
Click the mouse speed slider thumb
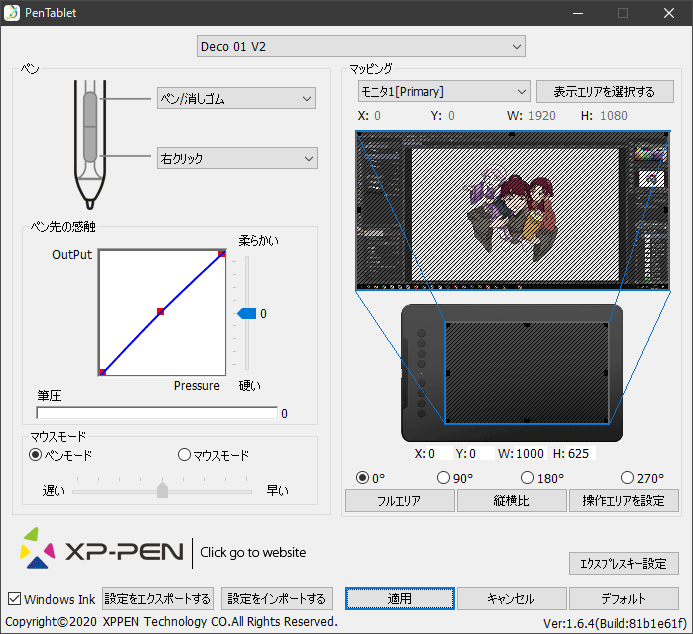[x=163, y=490]
